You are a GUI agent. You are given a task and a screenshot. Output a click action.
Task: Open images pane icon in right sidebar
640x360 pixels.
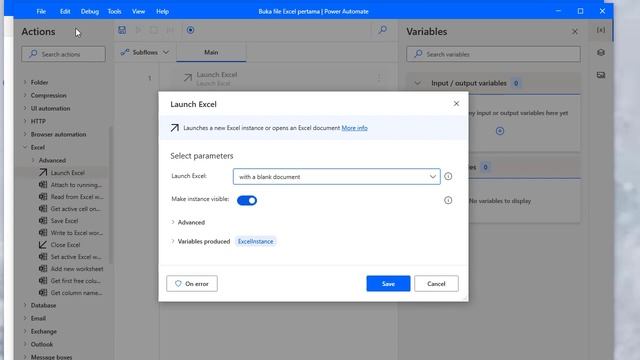[601, 75]
